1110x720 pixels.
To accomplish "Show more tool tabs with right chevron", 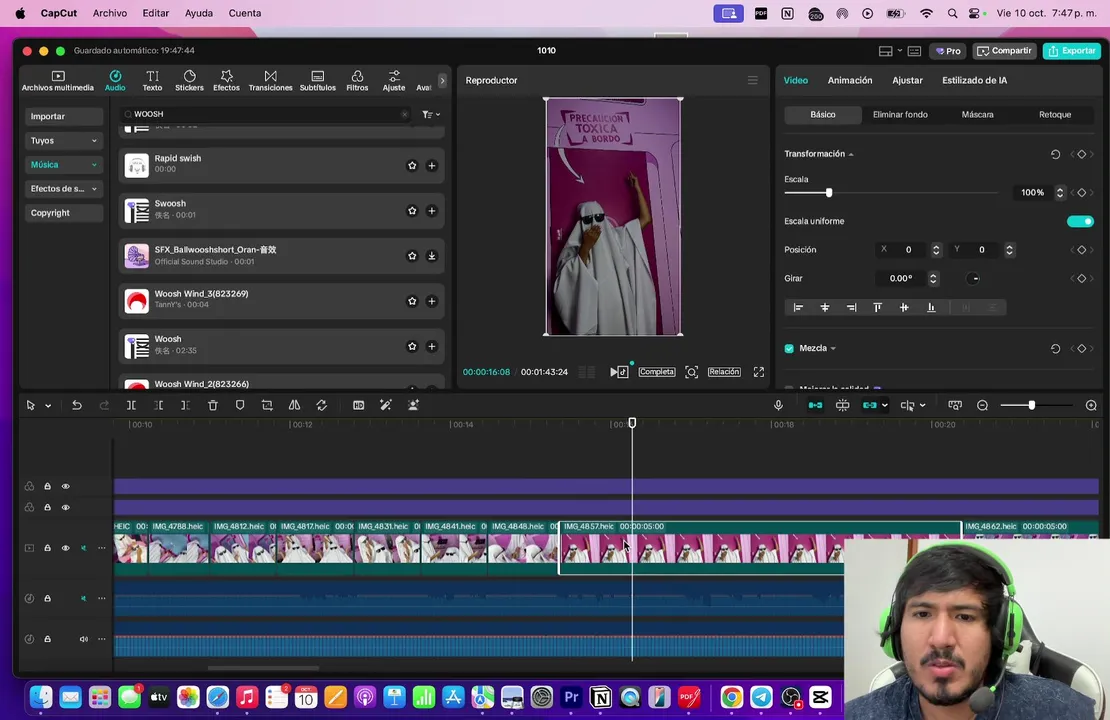I will pyautogui.click(x=442, y=81).
